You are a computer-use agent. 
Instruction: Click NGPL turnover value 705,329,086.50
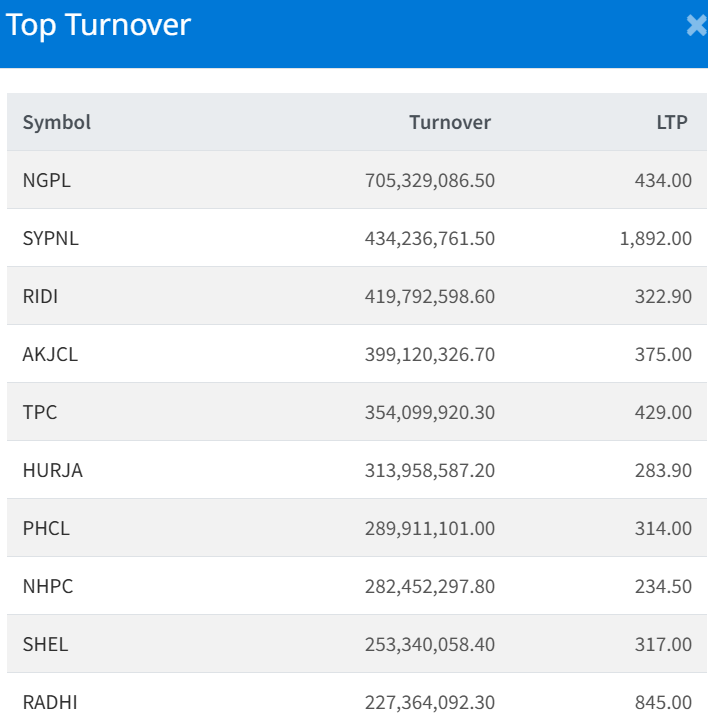(430, 180)
